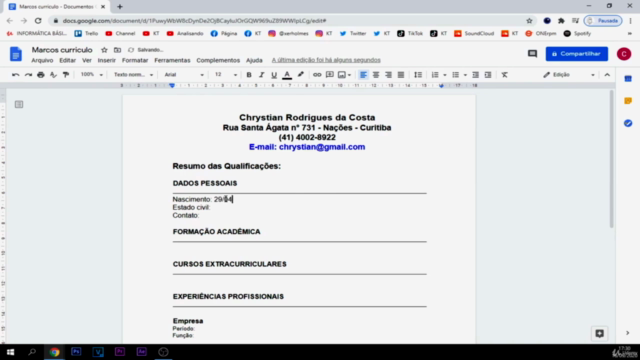The width and height of the screenshot is (640, 360).
Task: Open the font size 12 dropdown
Action: [x=225, y=75]
